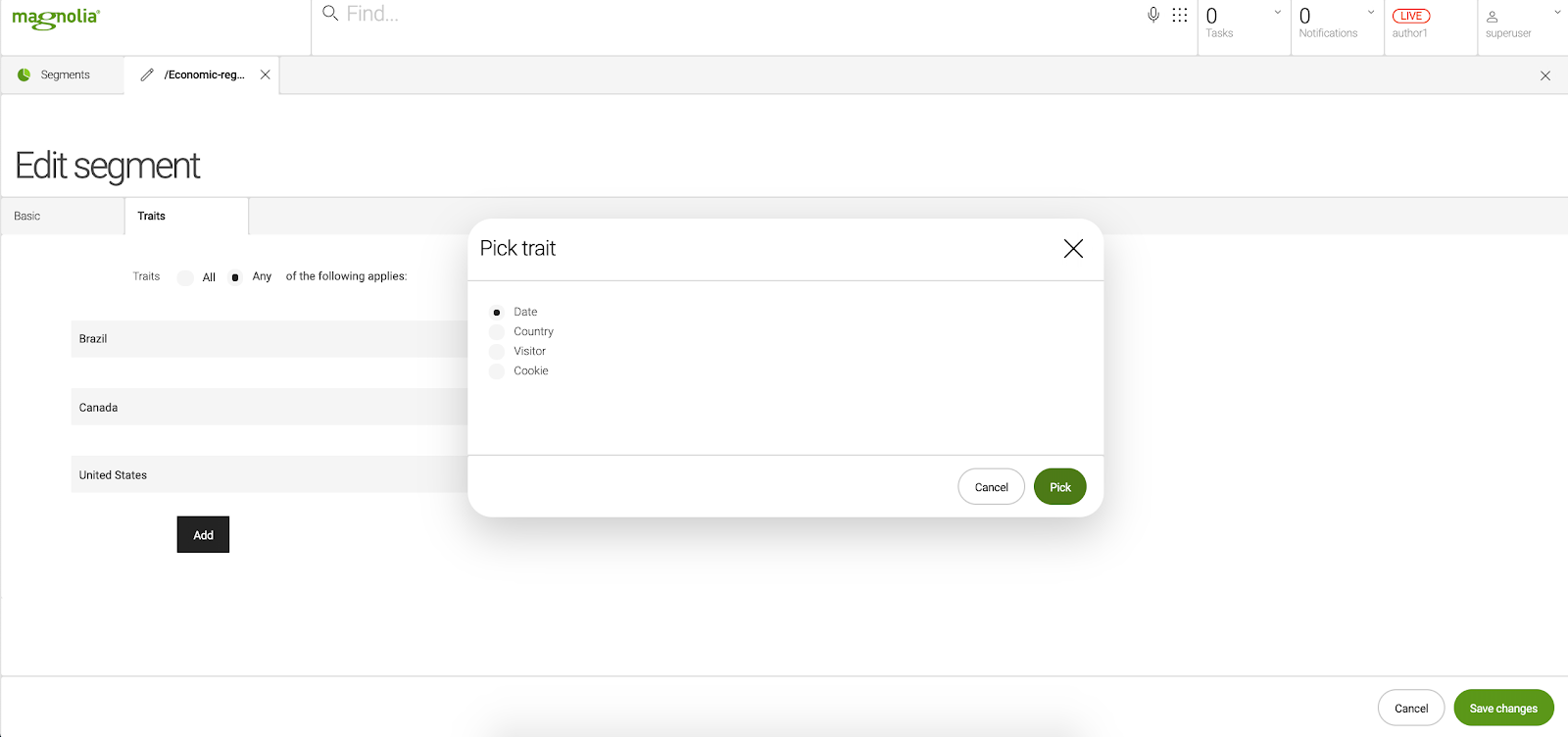Select the All traits radio option
Viewport: 1568px width, 737px height.
tap(185, 277)
